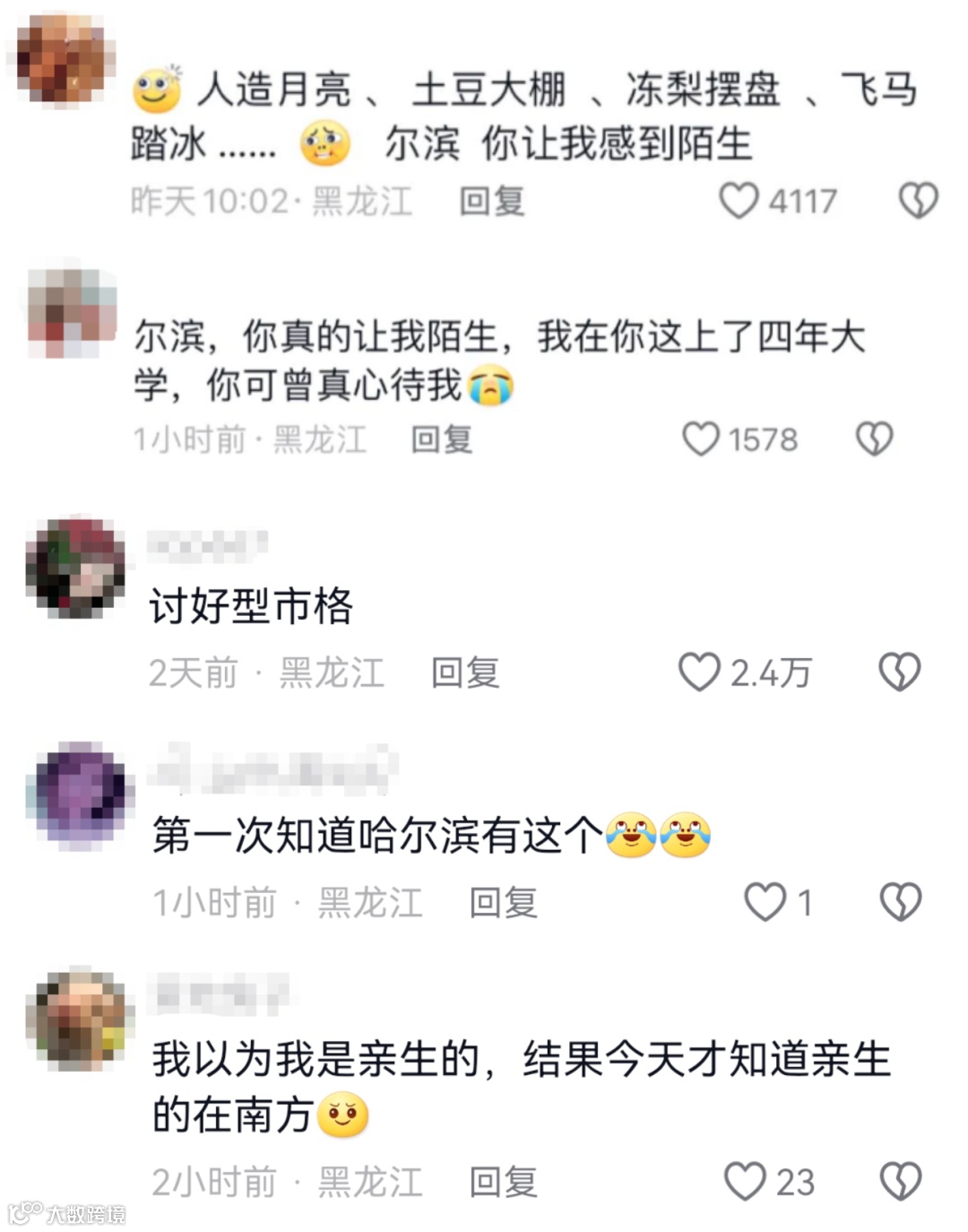968x1232 pixels.
Task: Open avatar of the last commenter
Action: (81, 1019)
